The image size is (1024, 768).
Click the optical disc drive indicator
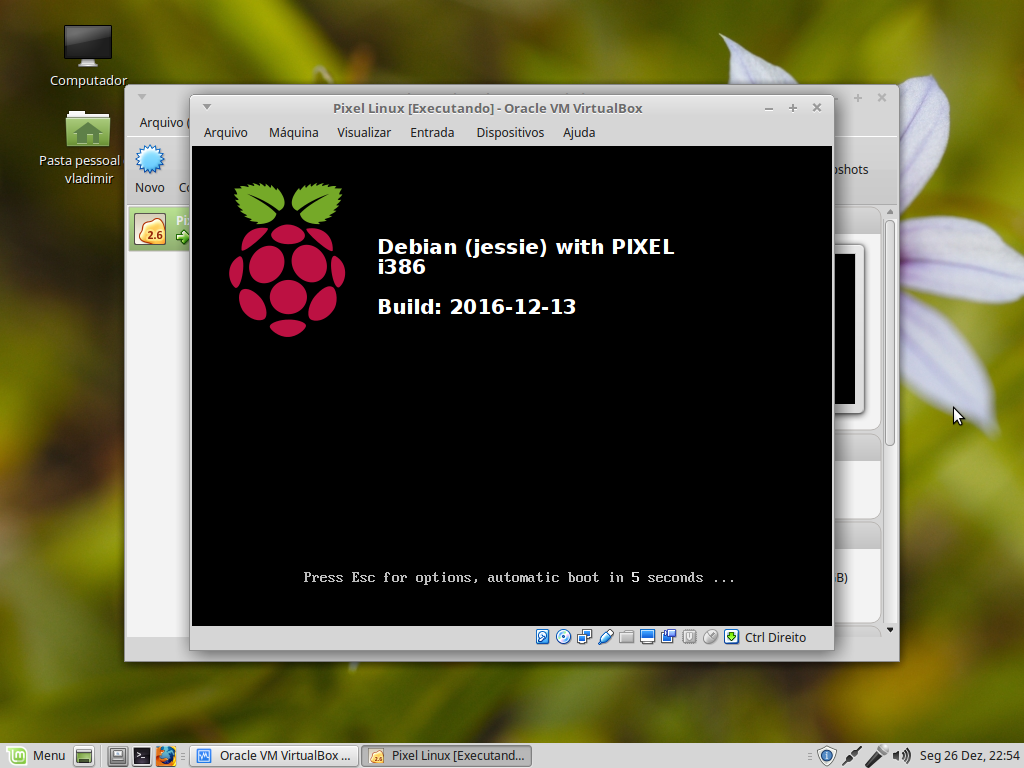pos(564,637)
